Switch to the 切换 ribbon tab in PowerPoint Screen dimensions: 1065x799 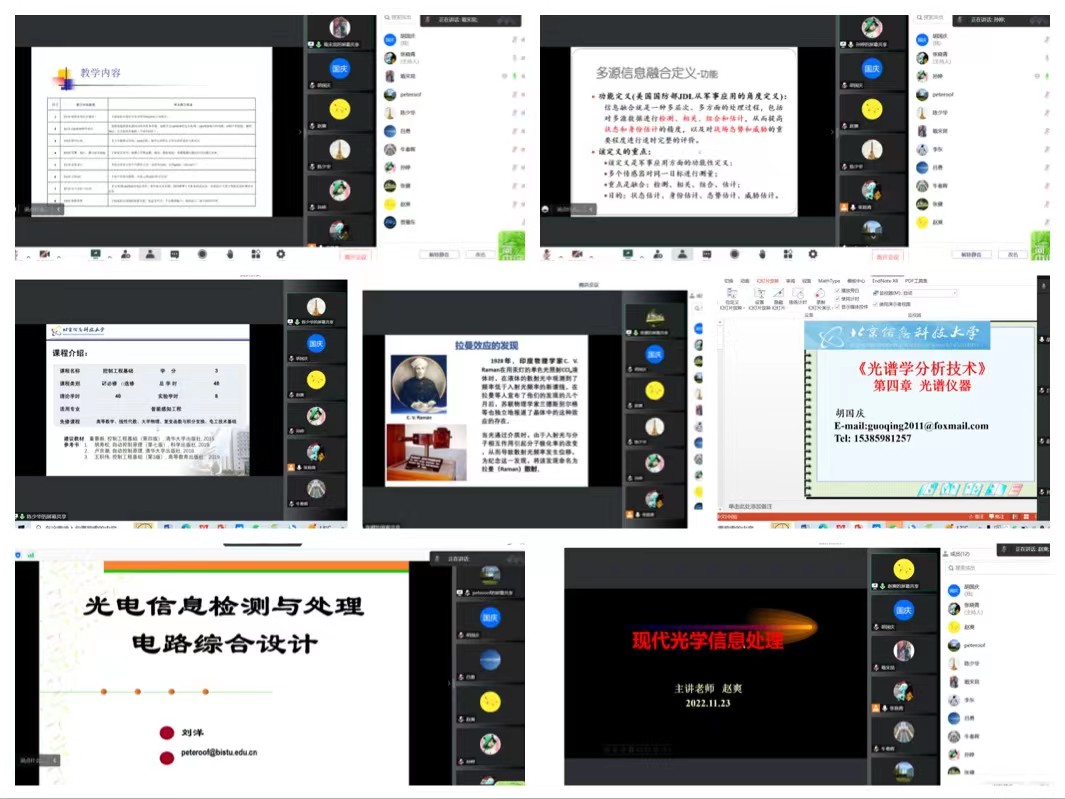729,280
